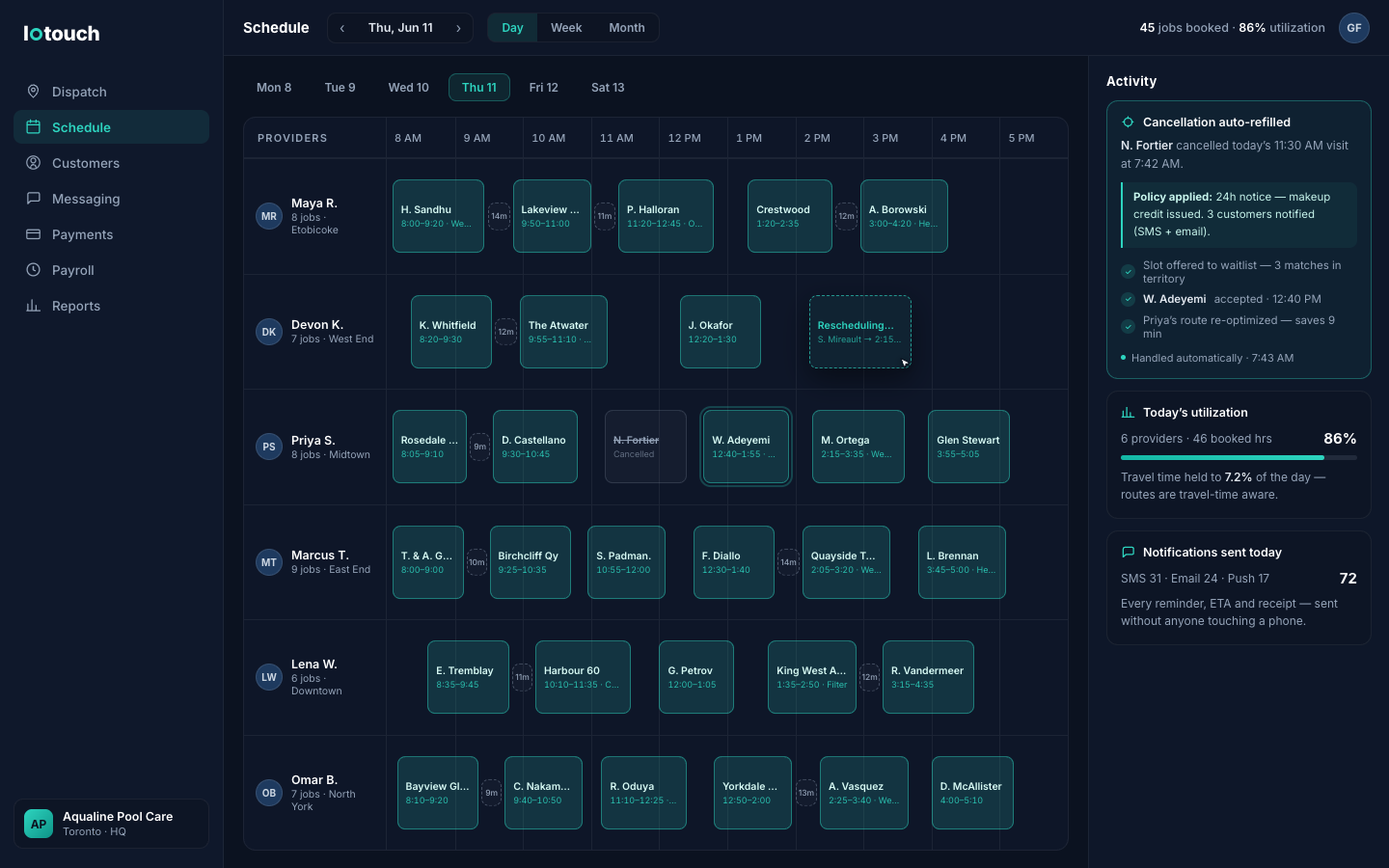This screenshot has width=1389, height=868.
Task: Click the Payroll clock icon
Action: pos(33,270)
